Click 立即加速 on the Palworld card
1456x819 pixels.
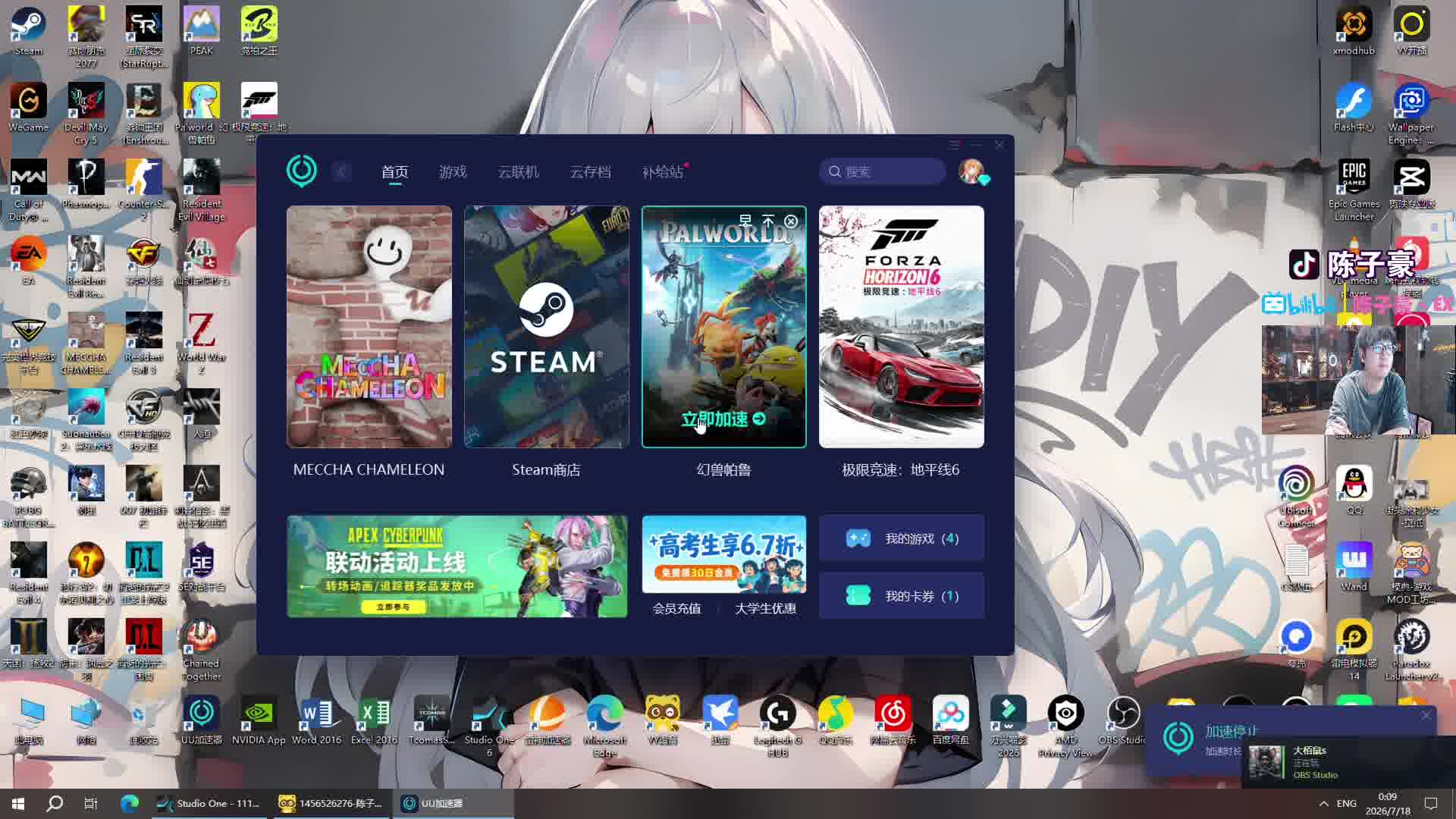(x=723, y=419)
